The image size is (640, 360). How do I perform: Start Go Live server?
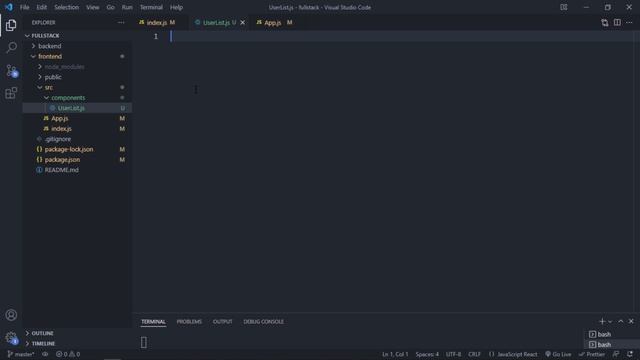(x=558, y=354)
